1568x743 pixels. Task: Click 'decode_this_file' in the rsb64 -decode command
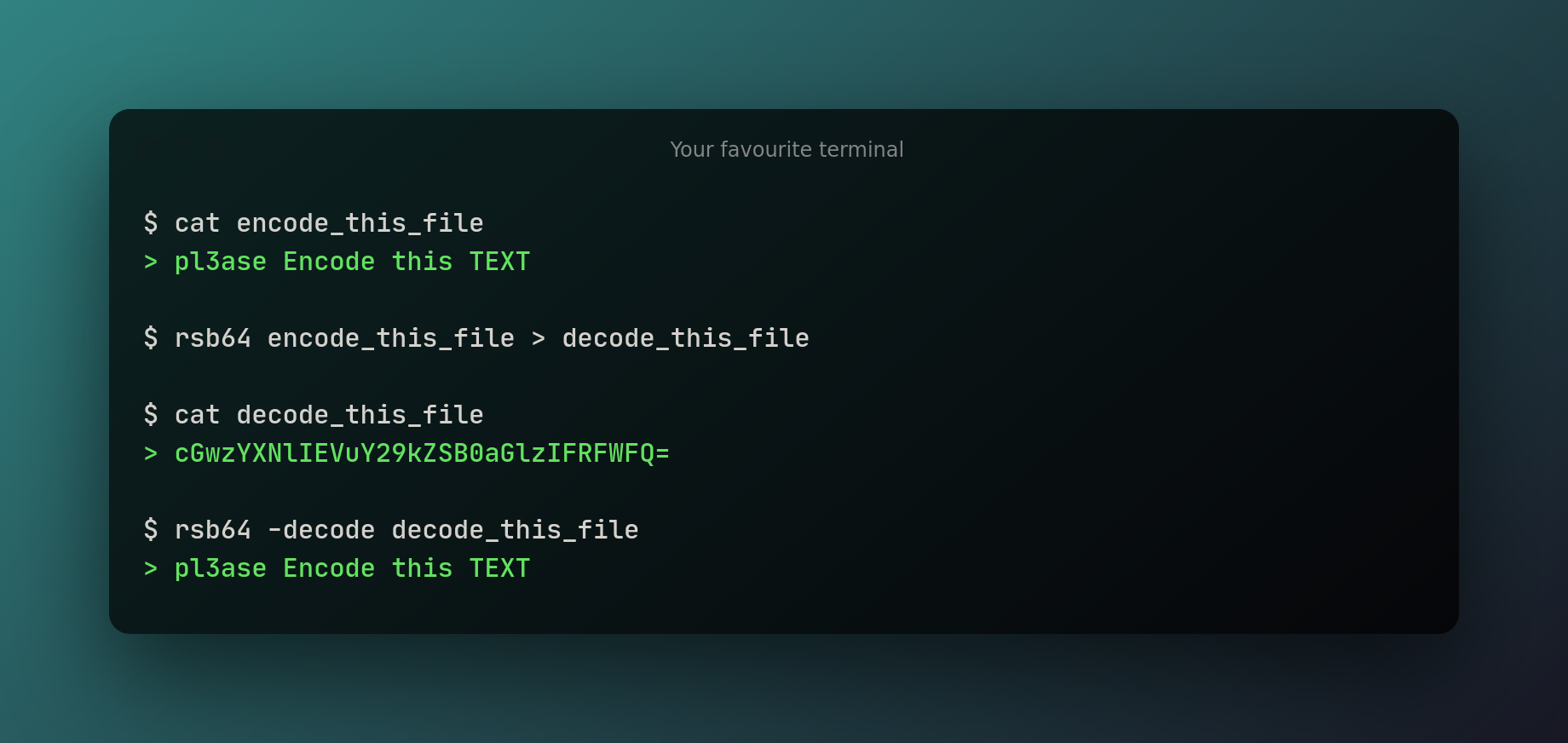tap(516, 530)
